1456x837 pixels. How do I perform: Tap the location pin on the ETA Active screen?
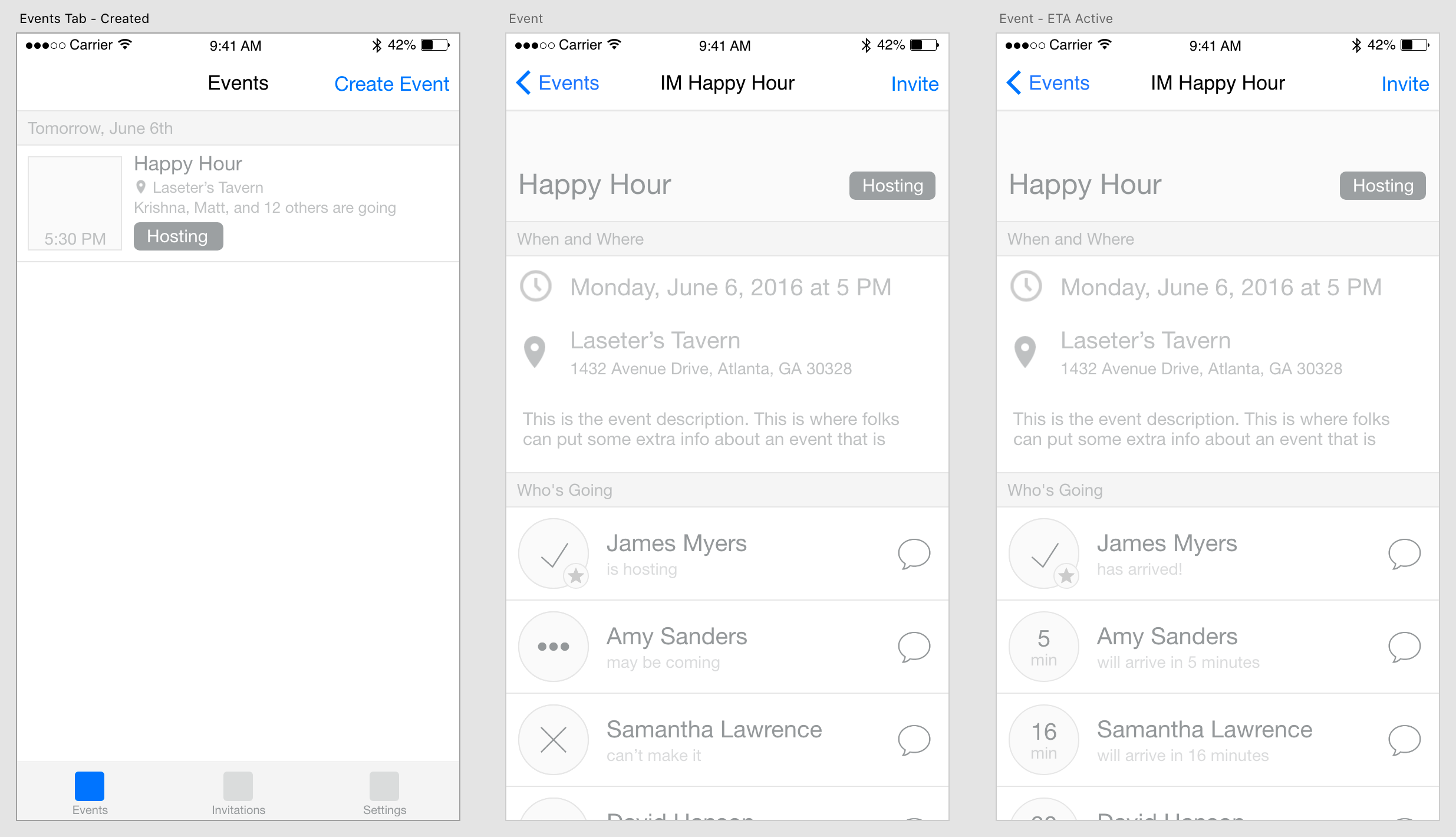[x=1025, y=352]
